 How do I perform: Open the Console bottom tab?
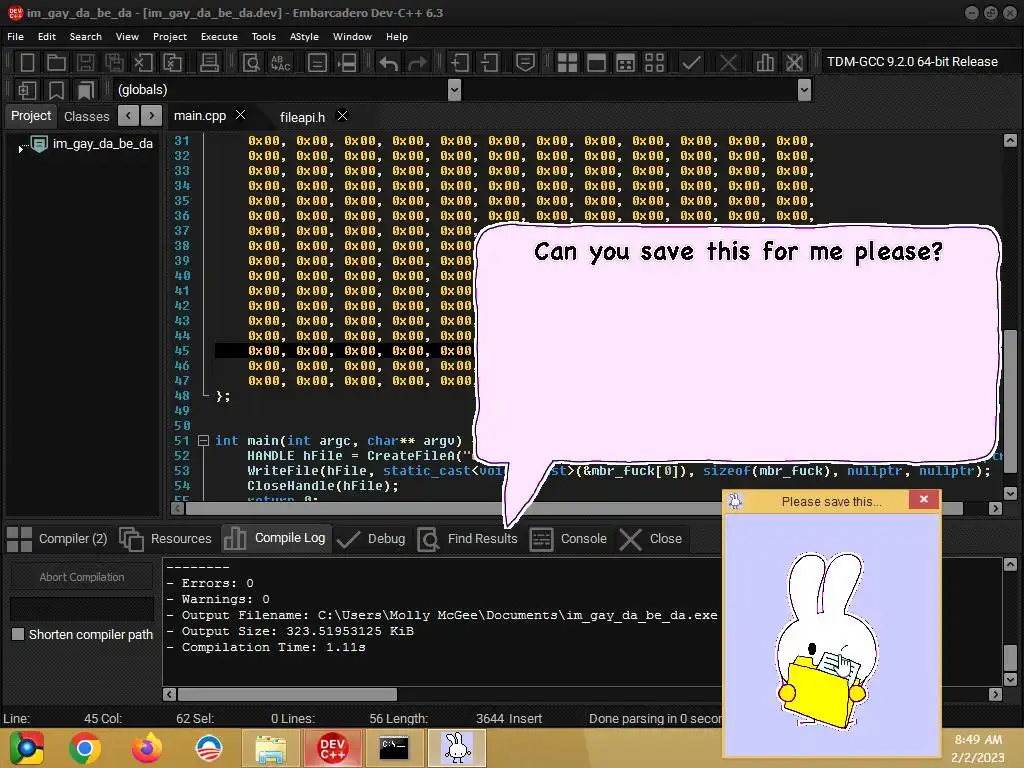(568, 539)
